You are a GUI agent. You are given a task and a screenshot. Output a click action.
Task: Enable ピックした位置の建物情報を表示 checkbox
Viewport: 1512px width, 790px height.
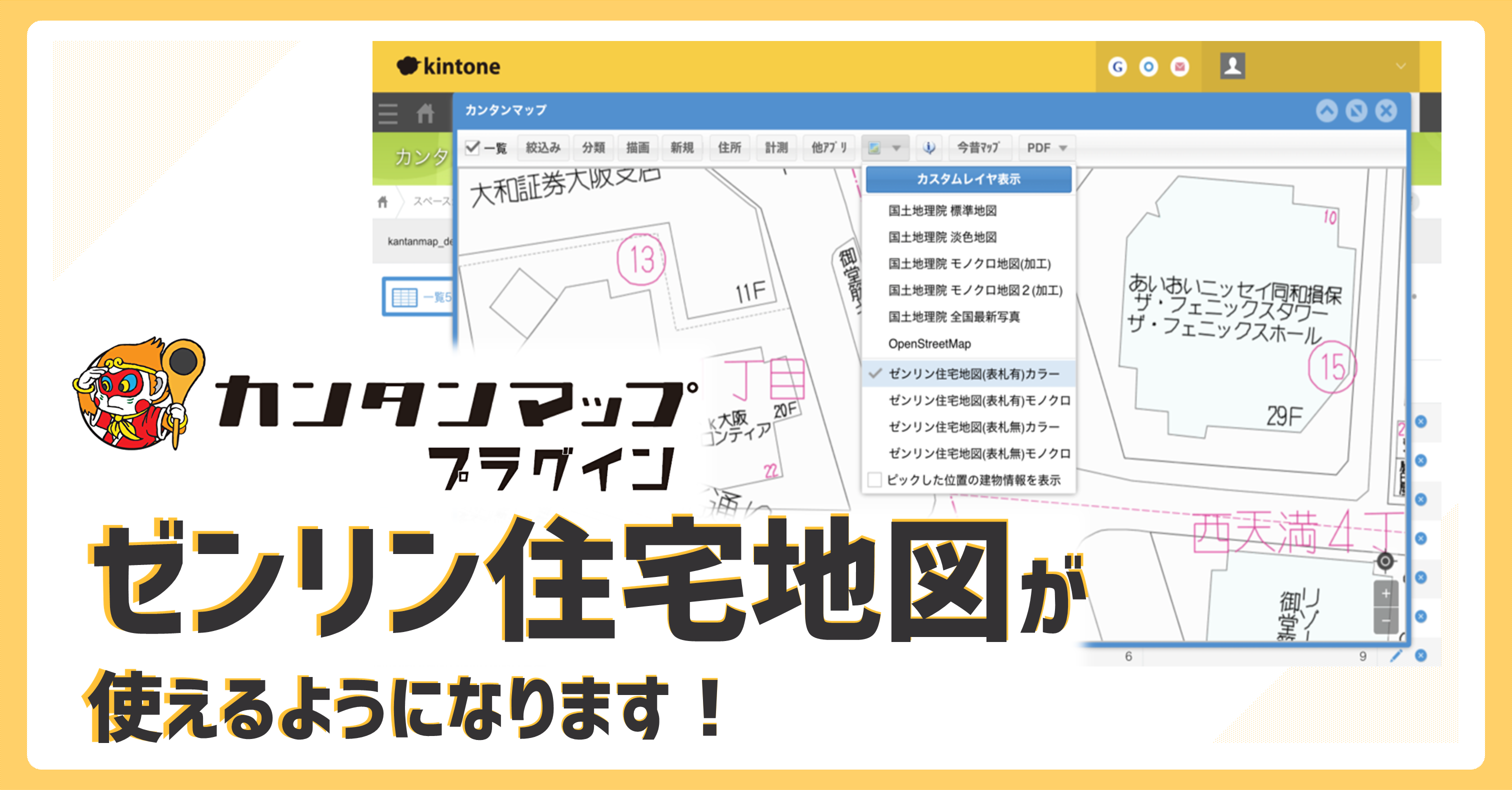click(x=874, y=480)
